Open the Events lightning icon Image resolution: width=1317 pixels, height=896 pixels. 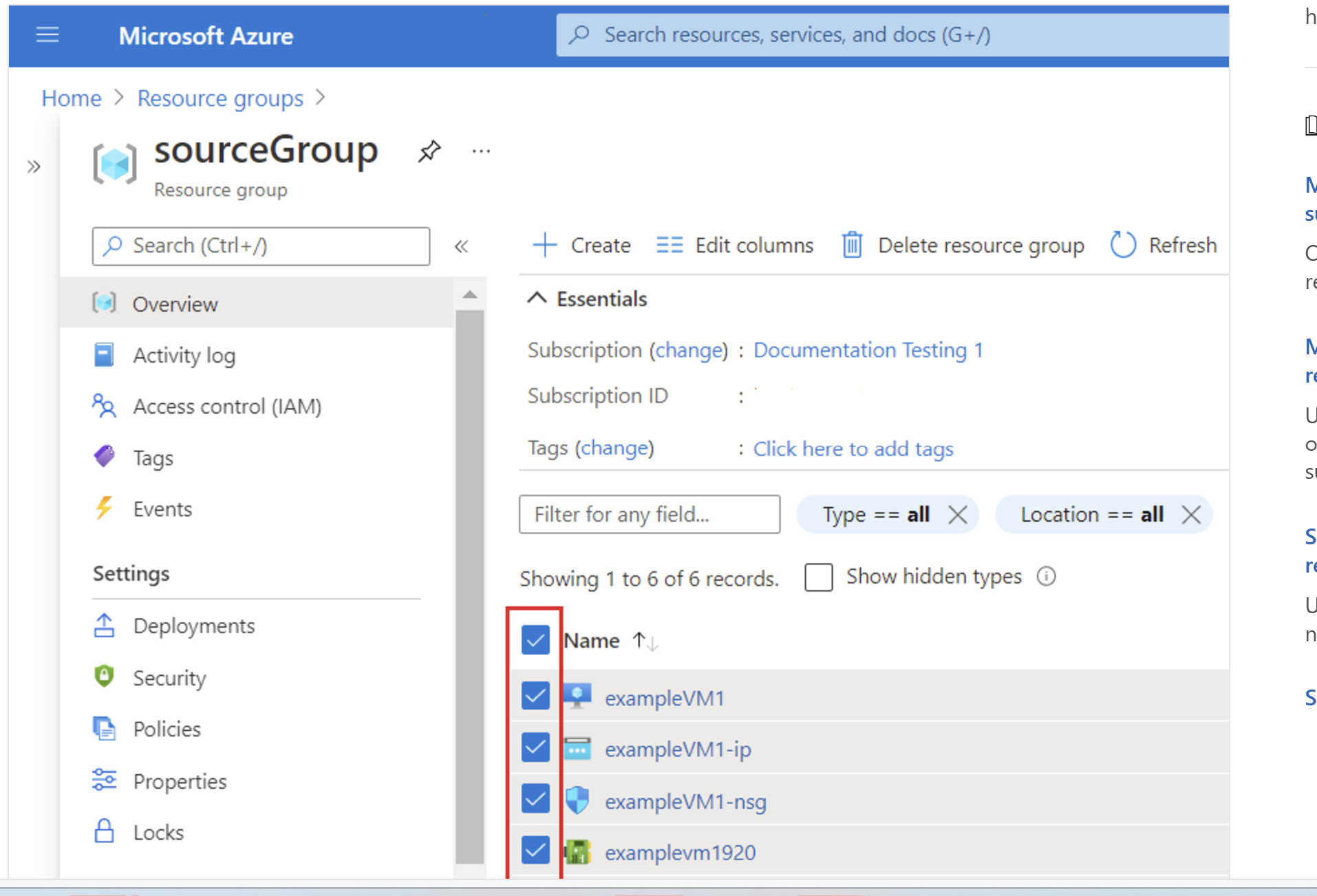pos(104,508)
